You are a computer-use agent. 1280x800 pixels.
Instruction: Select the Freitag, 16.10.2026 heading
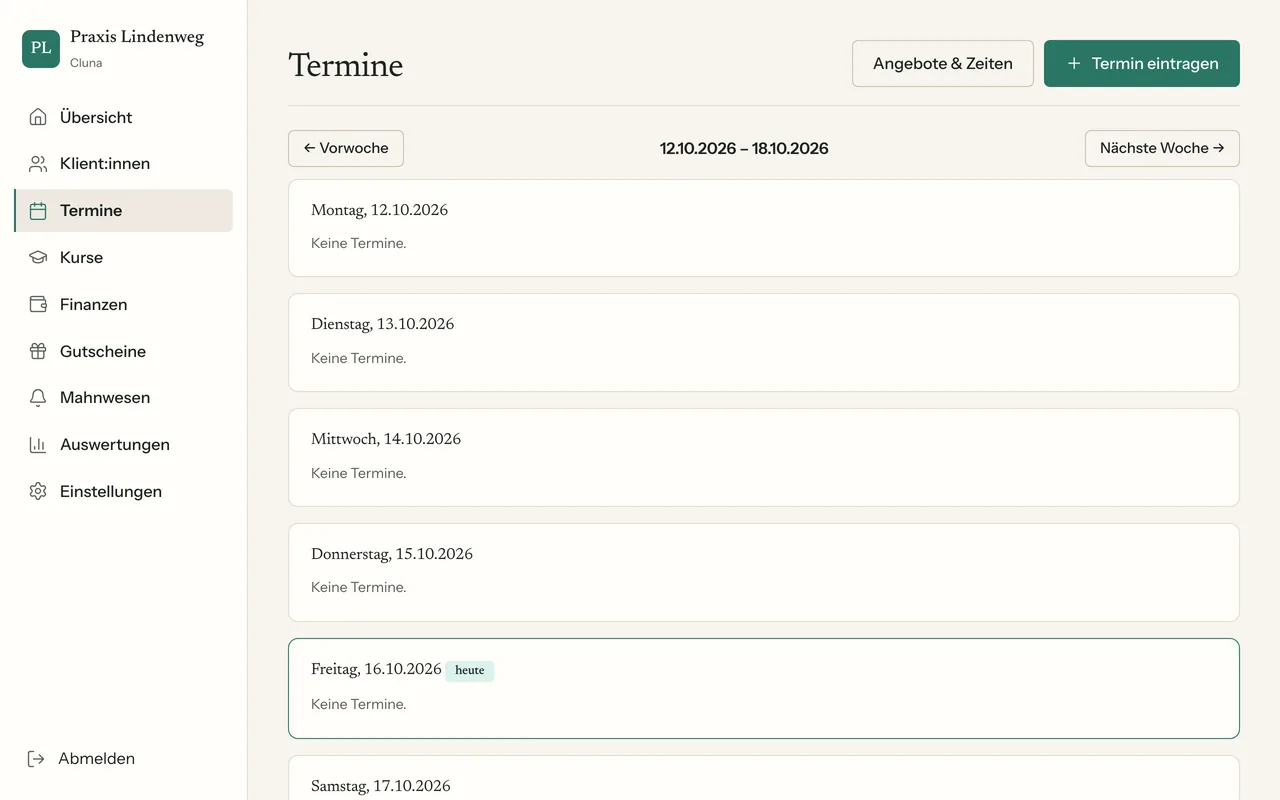click(376, 670)
